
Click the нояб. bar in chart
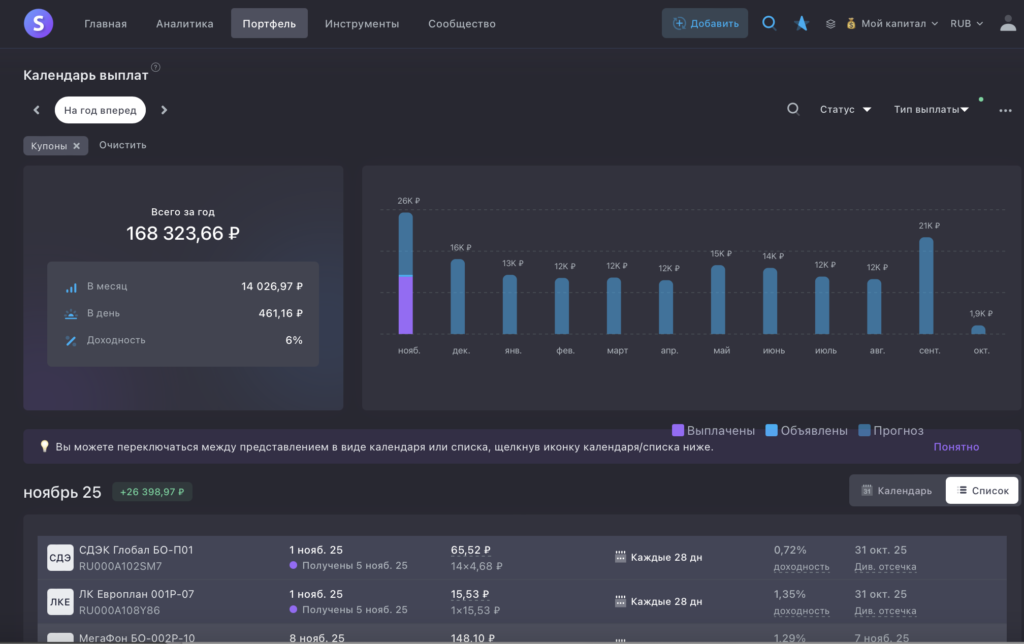pyautogui.click(x=406, y=274)
